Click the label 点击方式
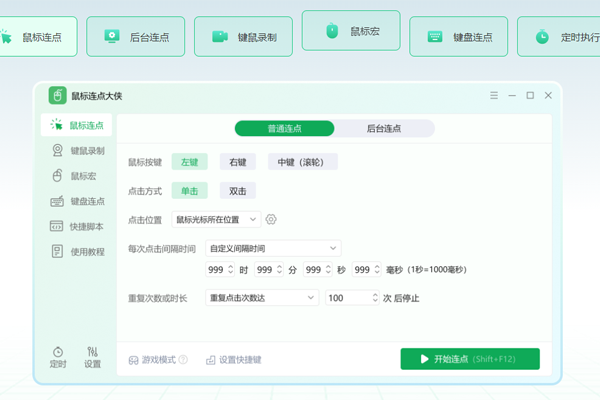Image resolution: width=600 pixels, height=400 pixels. (145, 191)
